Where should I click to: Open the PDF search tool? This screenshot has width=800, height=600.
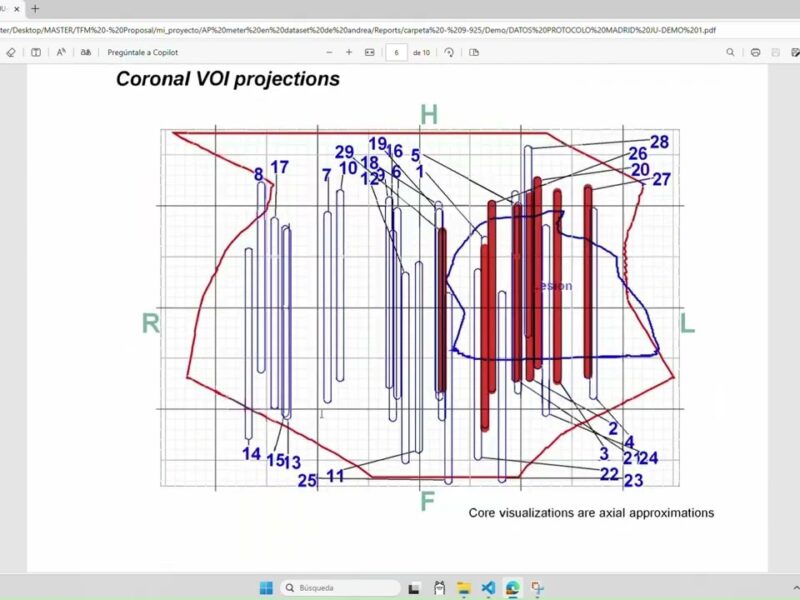(x=731, y=52)
